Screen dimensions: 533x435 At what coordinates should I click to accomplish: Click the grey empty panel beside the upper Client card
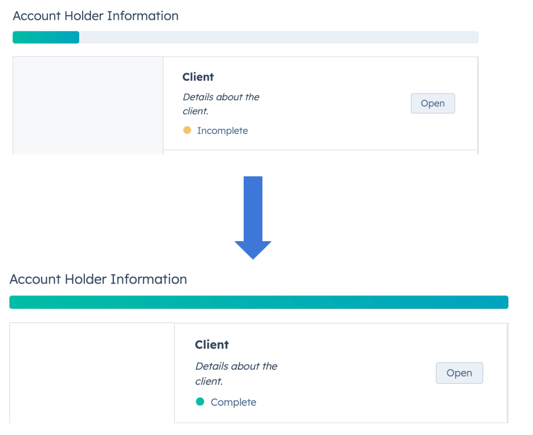88,105
